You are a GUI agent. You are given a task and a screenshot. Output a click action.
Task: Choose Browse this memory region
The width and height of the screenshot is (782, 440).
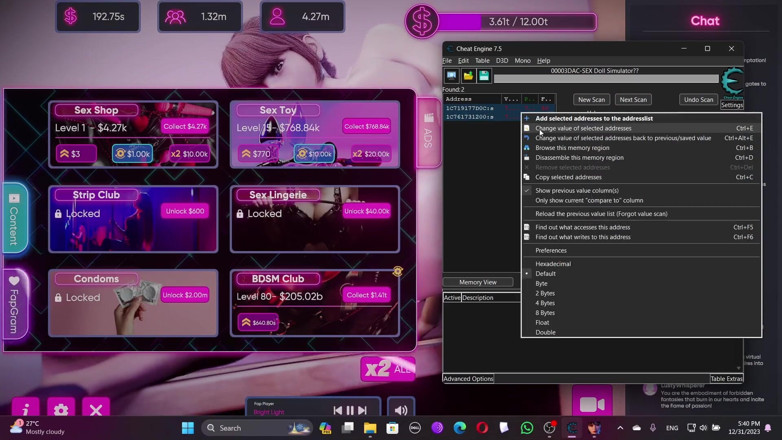641,148
